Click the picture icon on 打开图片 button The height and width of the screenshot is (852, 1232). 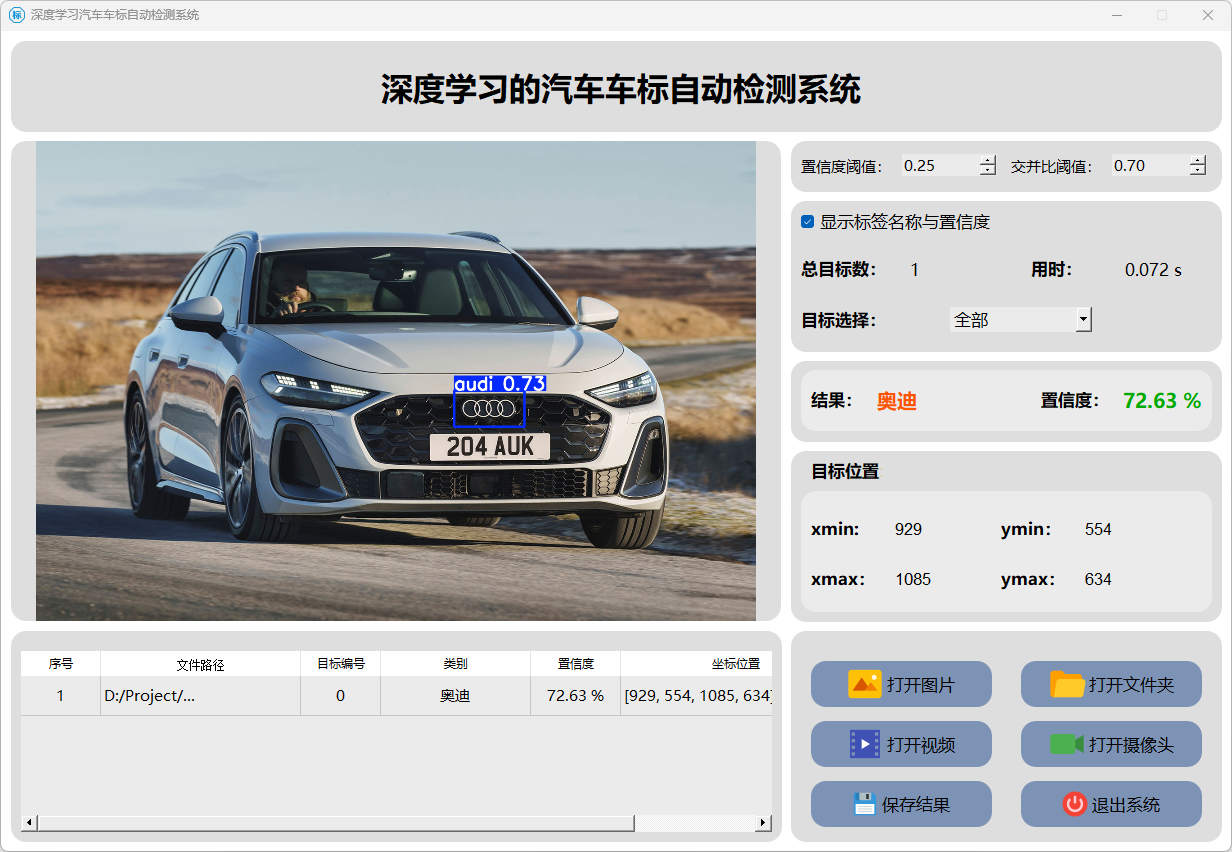[x=864, y=684]
